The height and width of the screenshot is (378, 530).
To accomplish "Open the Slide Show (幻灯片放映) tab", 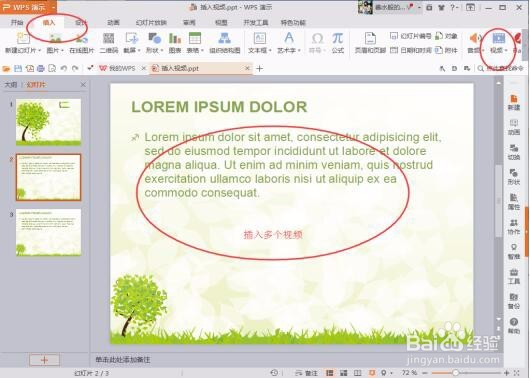I will 151,23.
